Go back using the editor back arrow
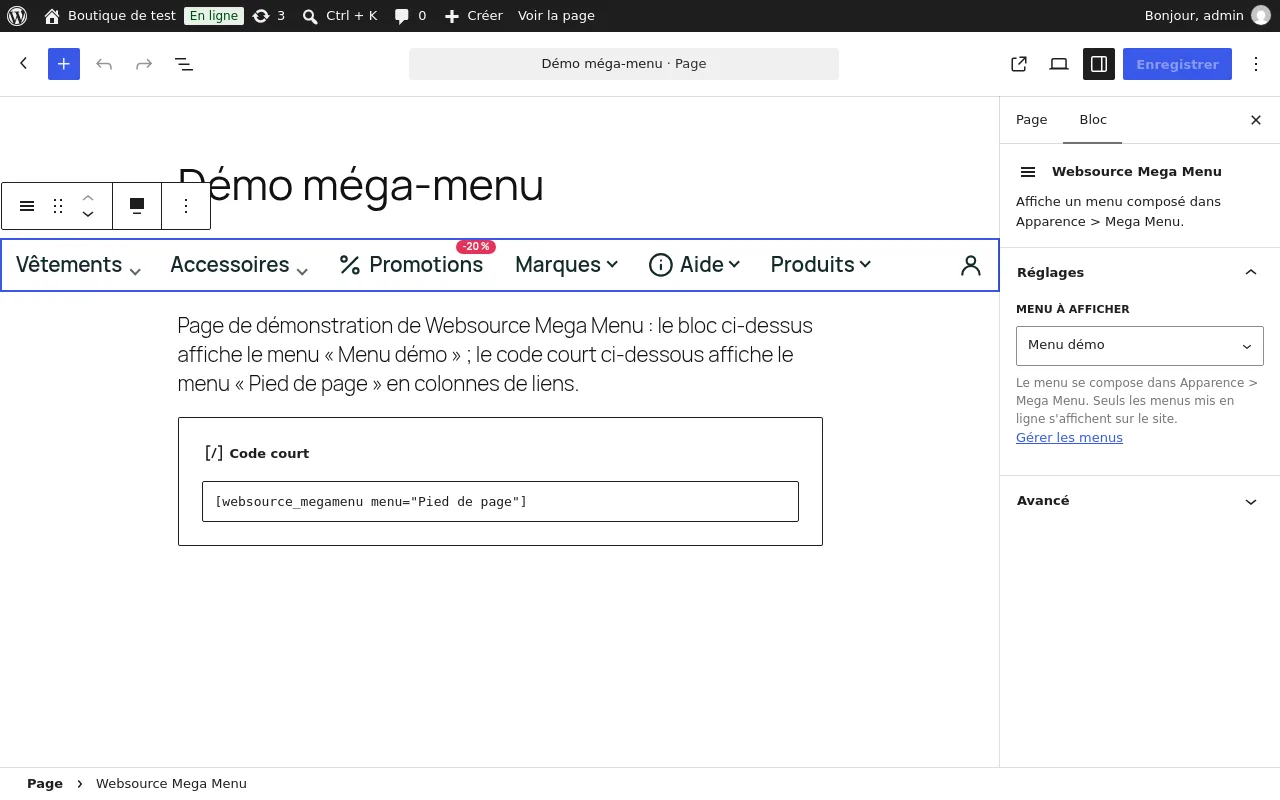 click(24, 64)
